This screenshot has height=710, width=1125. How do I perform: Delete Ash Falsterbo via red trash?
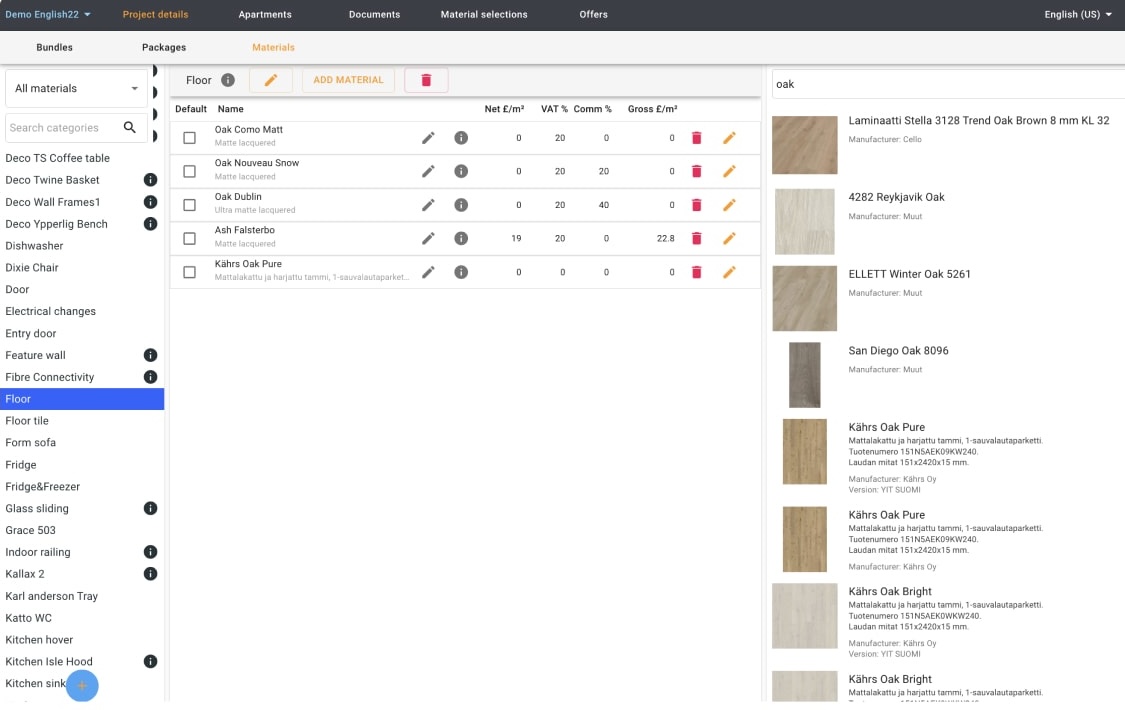coord(696,238)
